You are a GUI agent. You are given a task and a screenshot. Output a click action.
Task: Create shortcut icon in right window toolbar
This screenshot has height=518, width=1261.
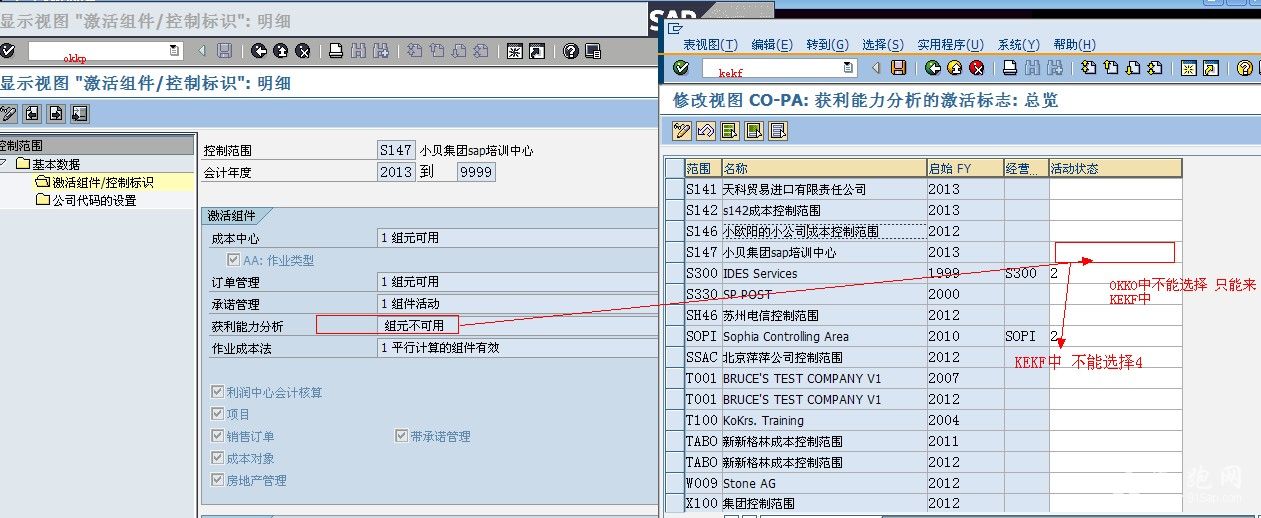[x=1211, y=68]
